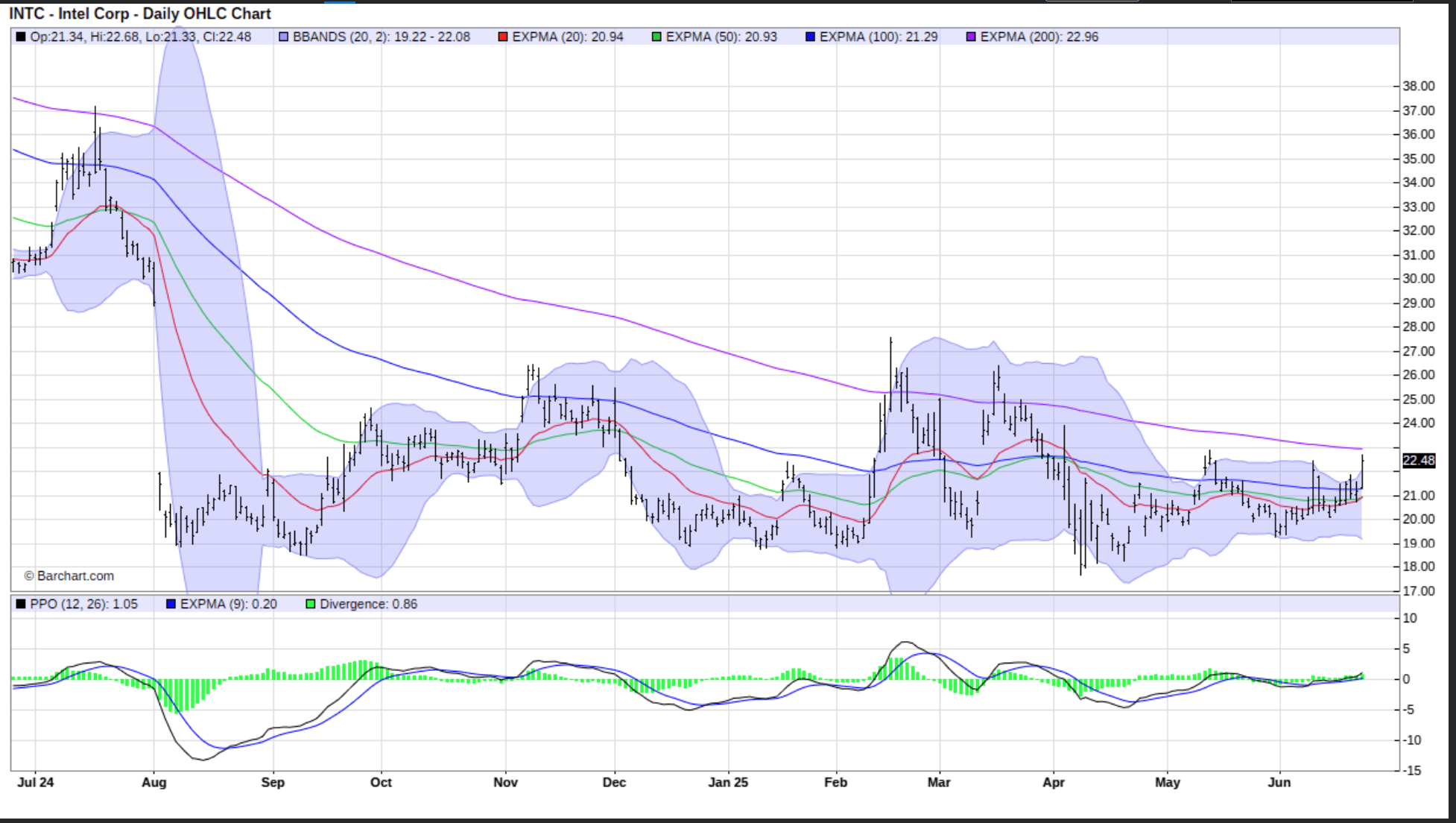Click the blue EXPMA (100) legend square
Image resolution: width=1456 pixels, height=823 pixels.
(x=810, y=37)
